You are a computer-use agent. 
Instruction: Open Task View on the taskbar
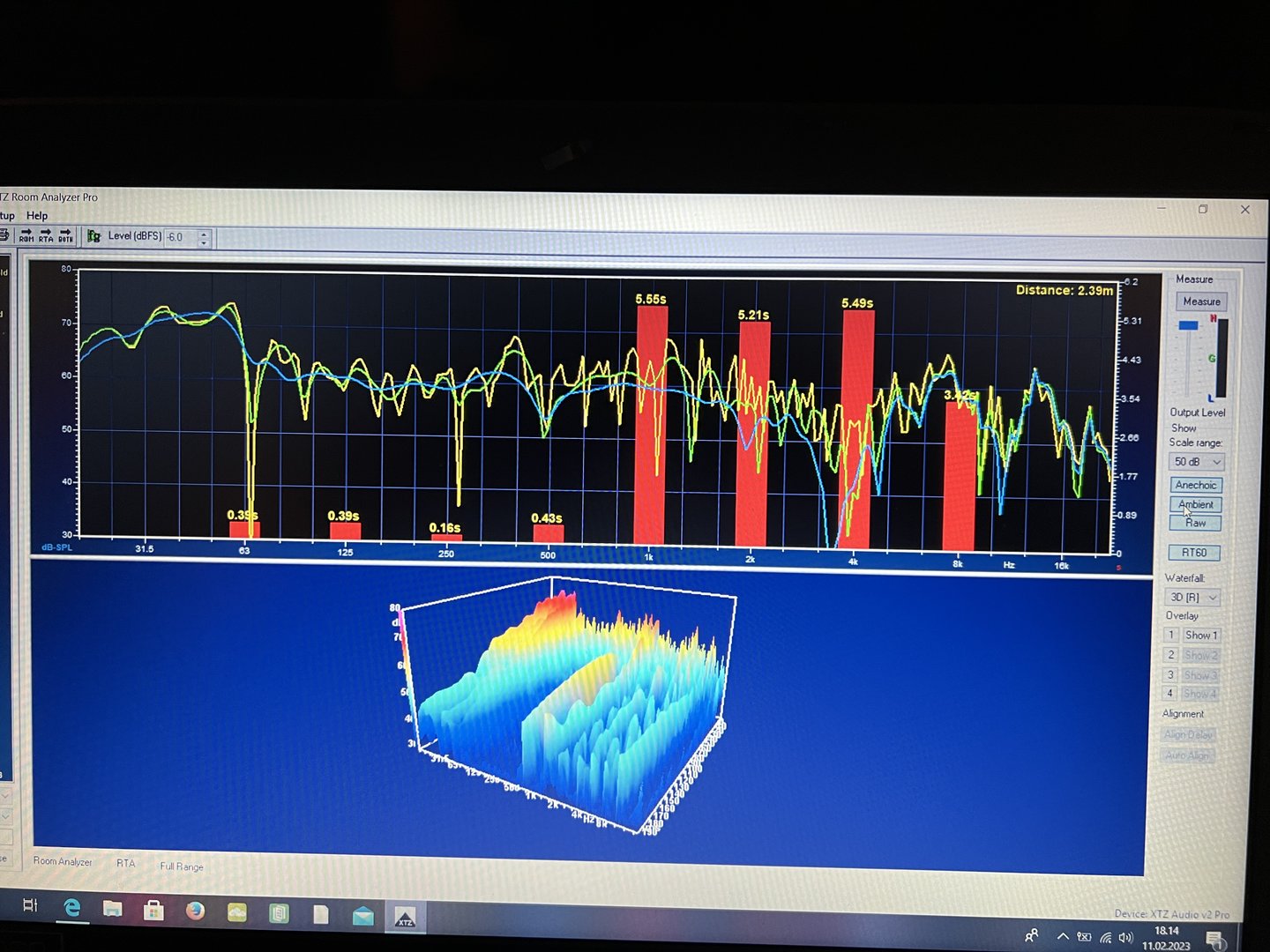coord(30,905)
